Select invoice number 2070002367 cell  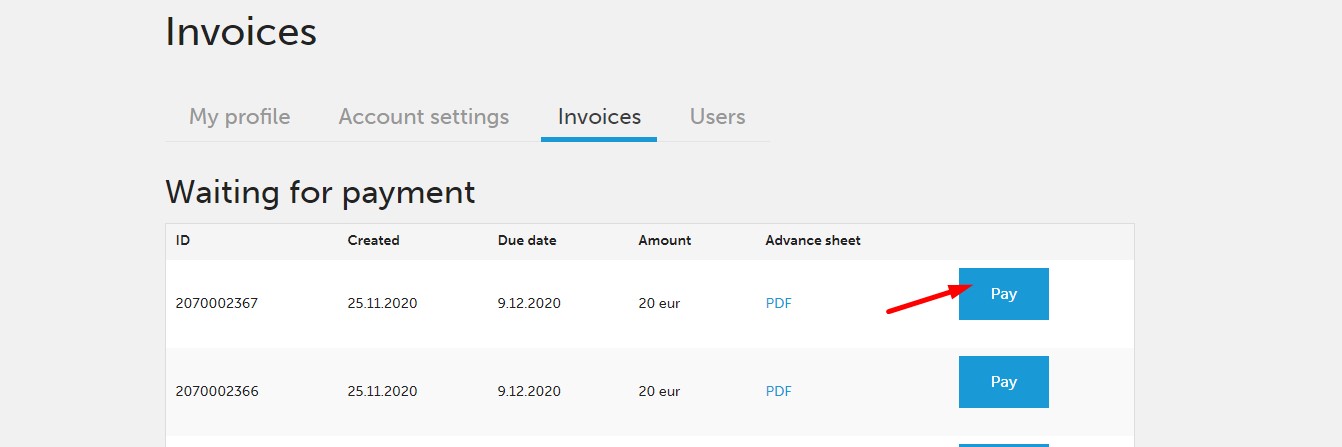tap(217, 304)
